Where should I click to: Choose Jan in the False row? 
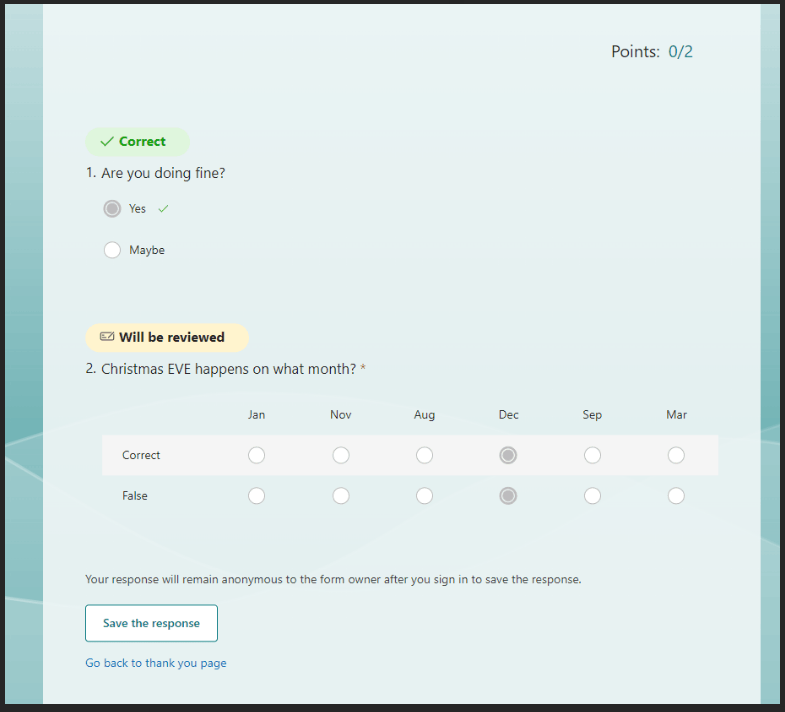coord(256,496)
